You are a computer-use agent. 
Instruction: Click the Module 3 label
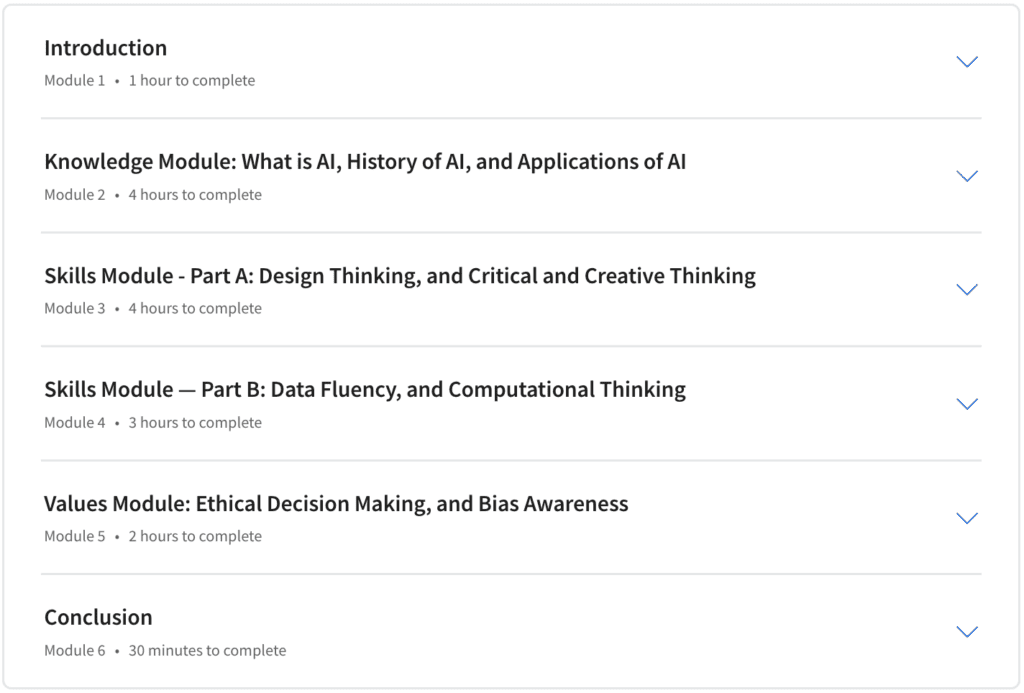click(74, 309)
